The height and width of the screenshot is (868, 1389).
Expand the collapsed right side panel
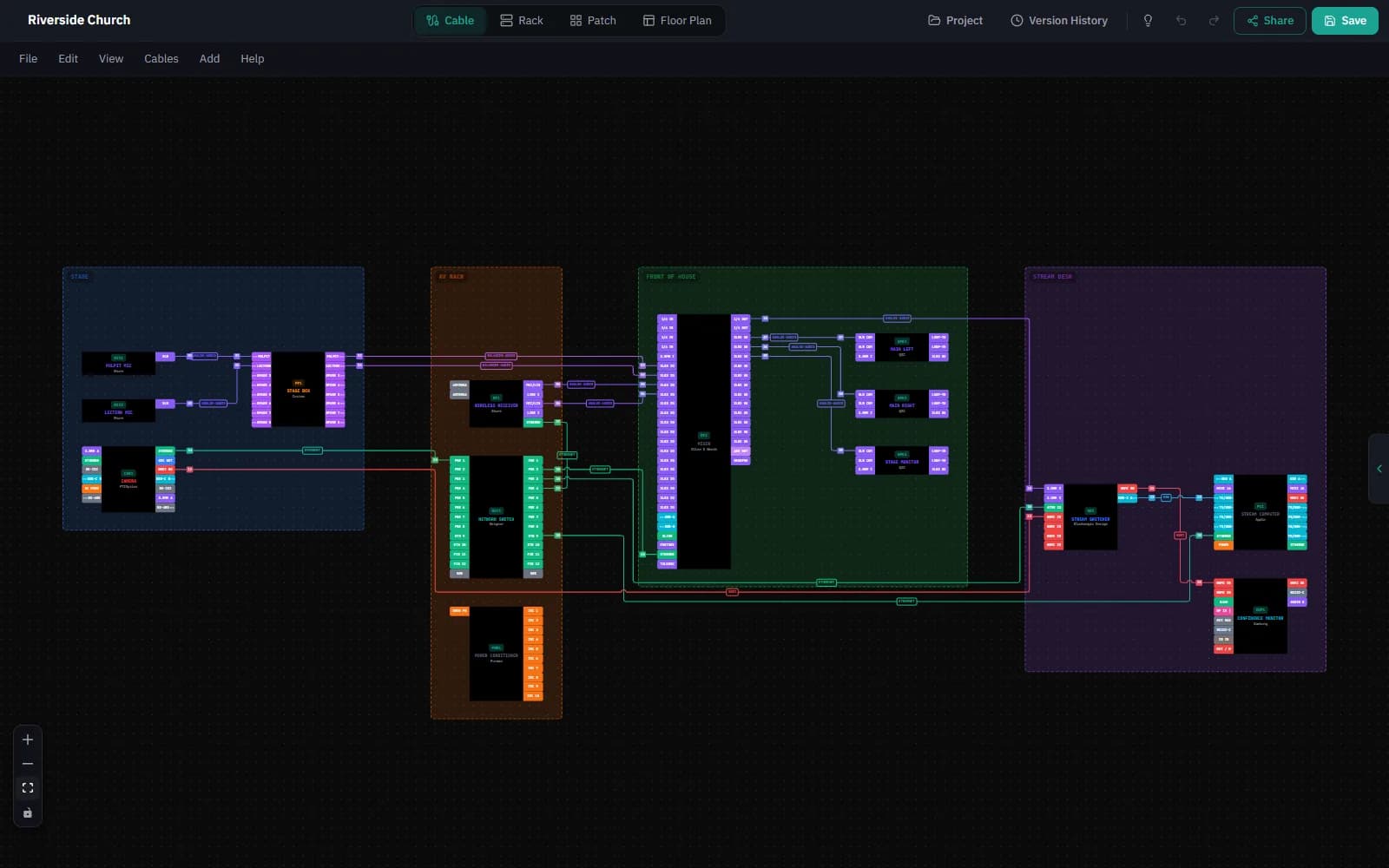click(1379, 469)
